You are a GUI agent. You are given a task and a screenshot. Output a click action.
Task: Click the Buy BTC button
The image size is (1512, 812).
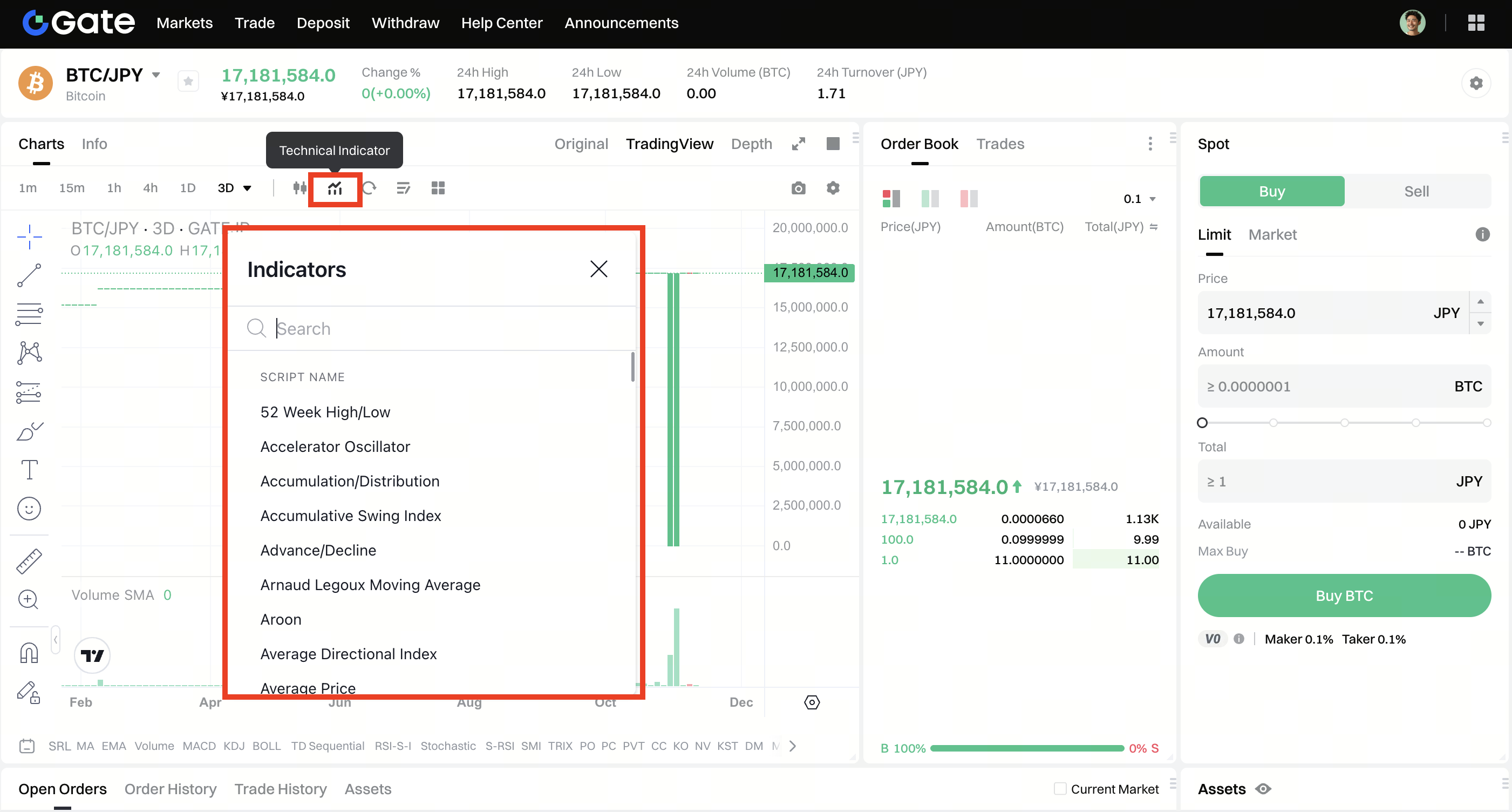click(x=1344, y=596)
